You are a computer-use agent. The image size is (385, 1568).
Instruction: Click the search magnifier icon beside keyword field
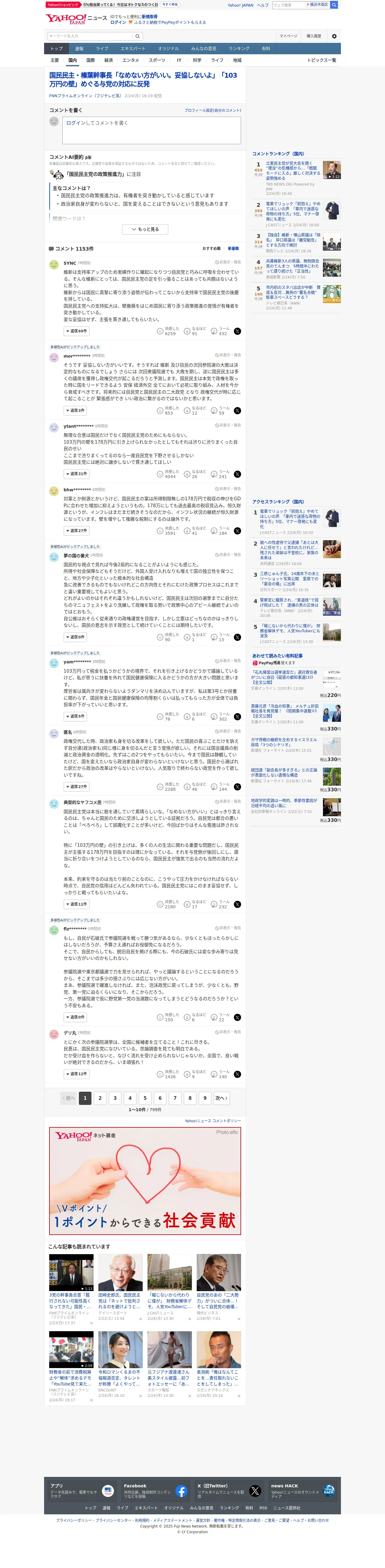(138, 36)
